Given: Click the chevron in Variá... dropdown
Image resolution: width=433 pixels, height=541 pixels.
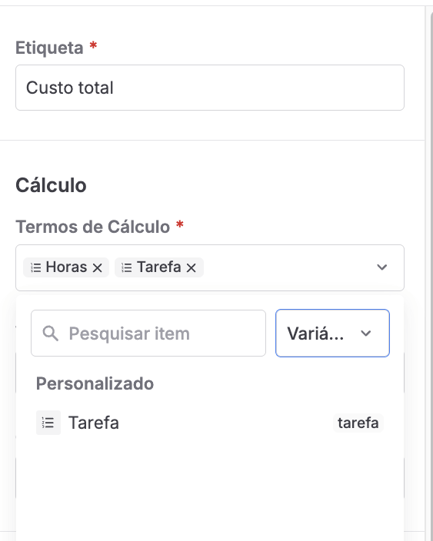Looking at the screenshot, I should point(366,333).
